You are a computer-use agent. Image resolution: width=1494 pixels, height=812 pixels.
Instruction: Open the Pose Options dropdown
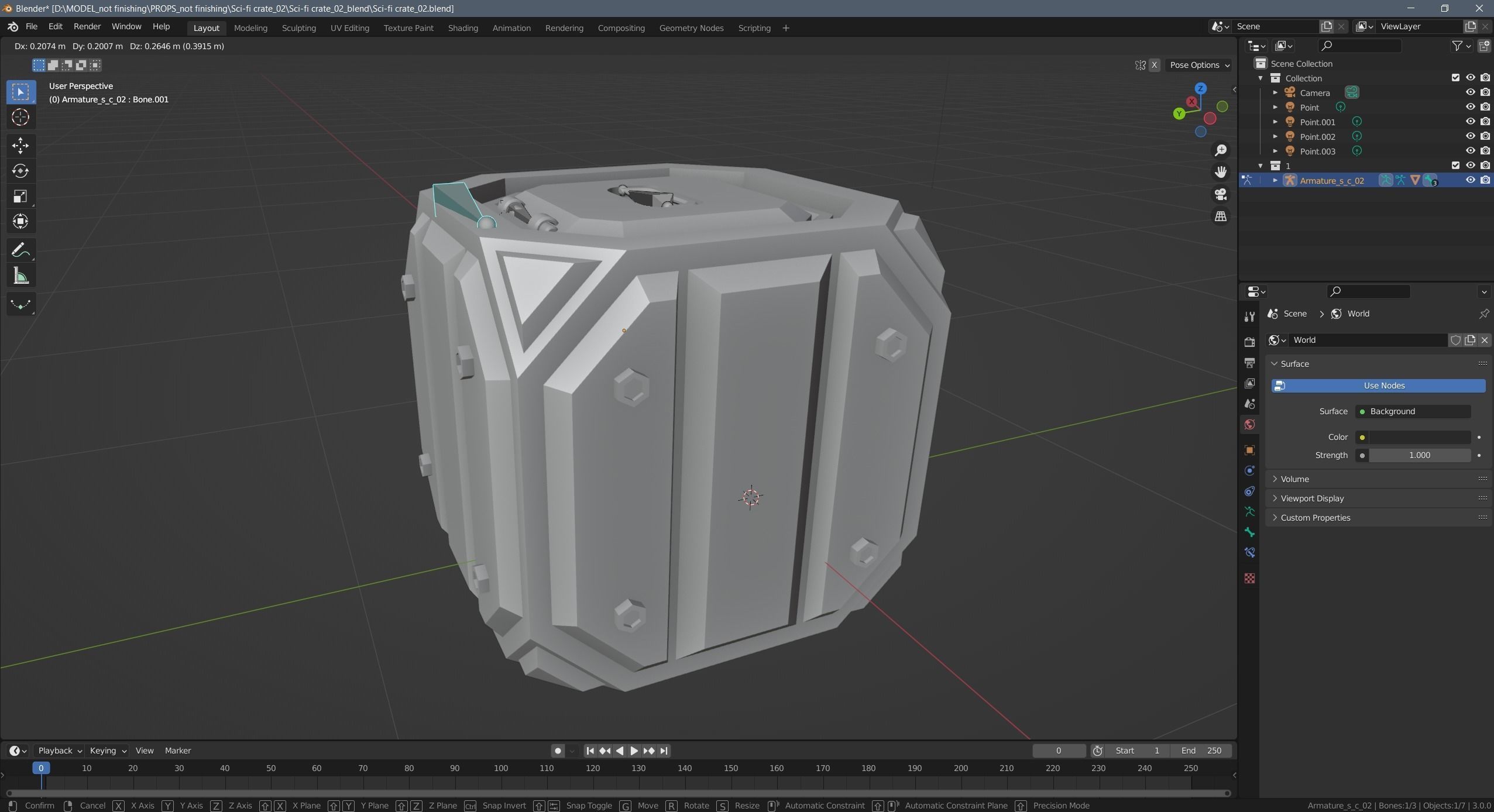click(1200, 65)
